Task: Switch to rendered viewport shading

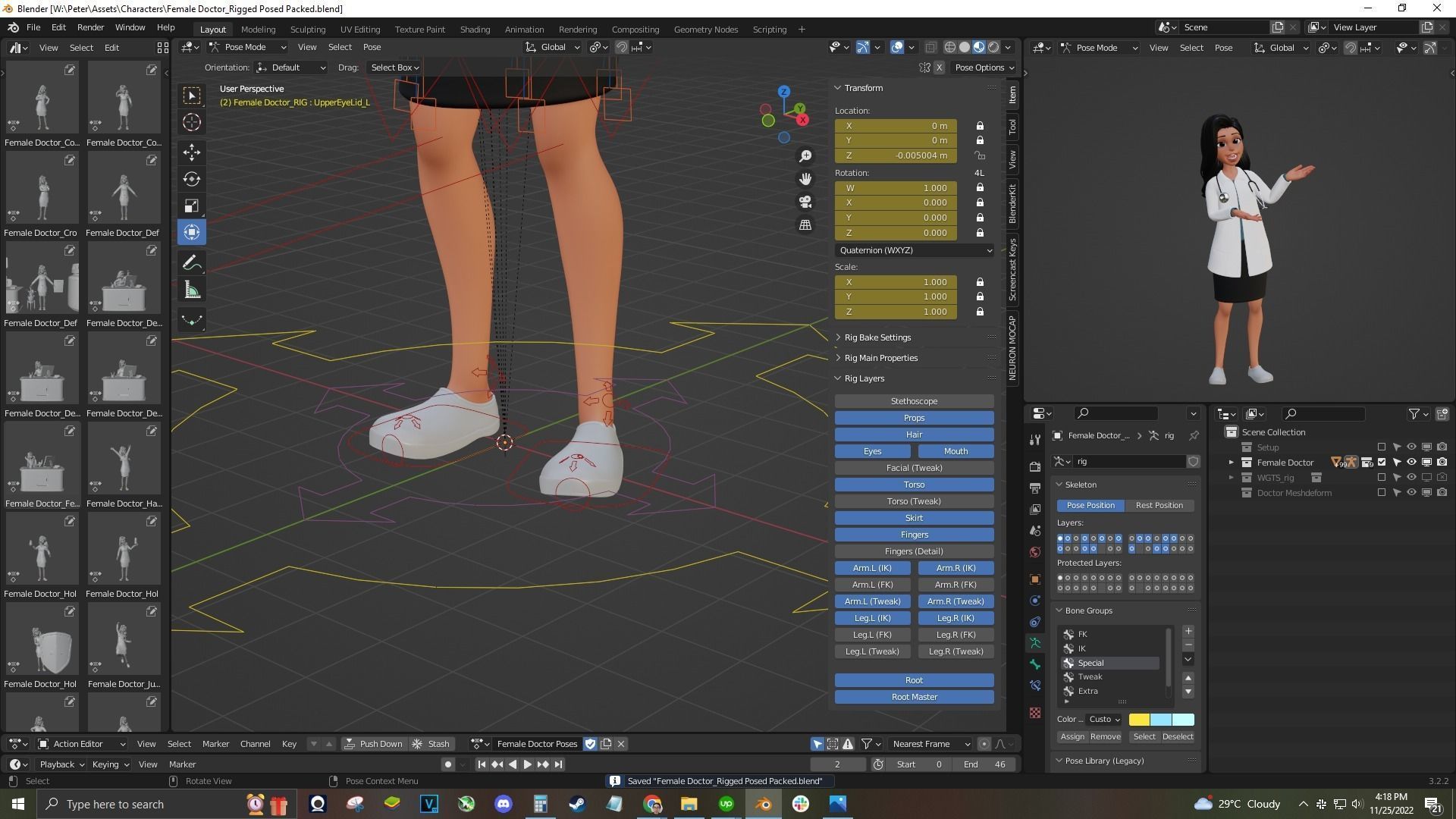Action: coord(993,47)
